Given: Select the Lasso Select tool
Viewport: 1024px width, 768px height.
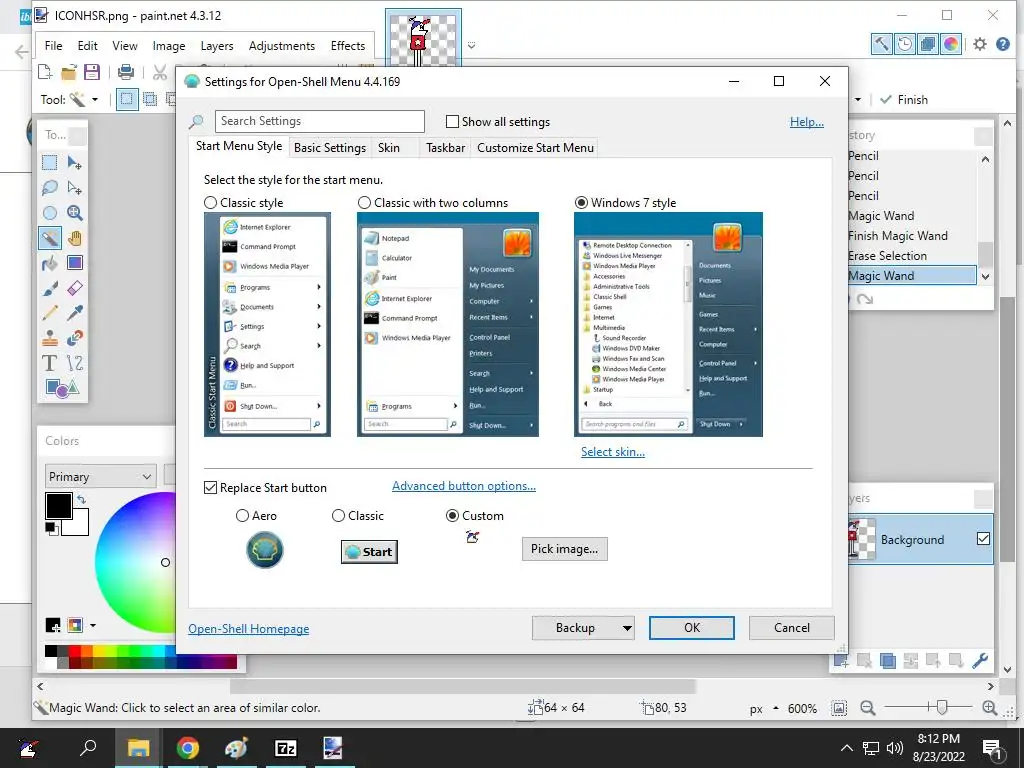Looking at the screenshot, I should point(50,188).
